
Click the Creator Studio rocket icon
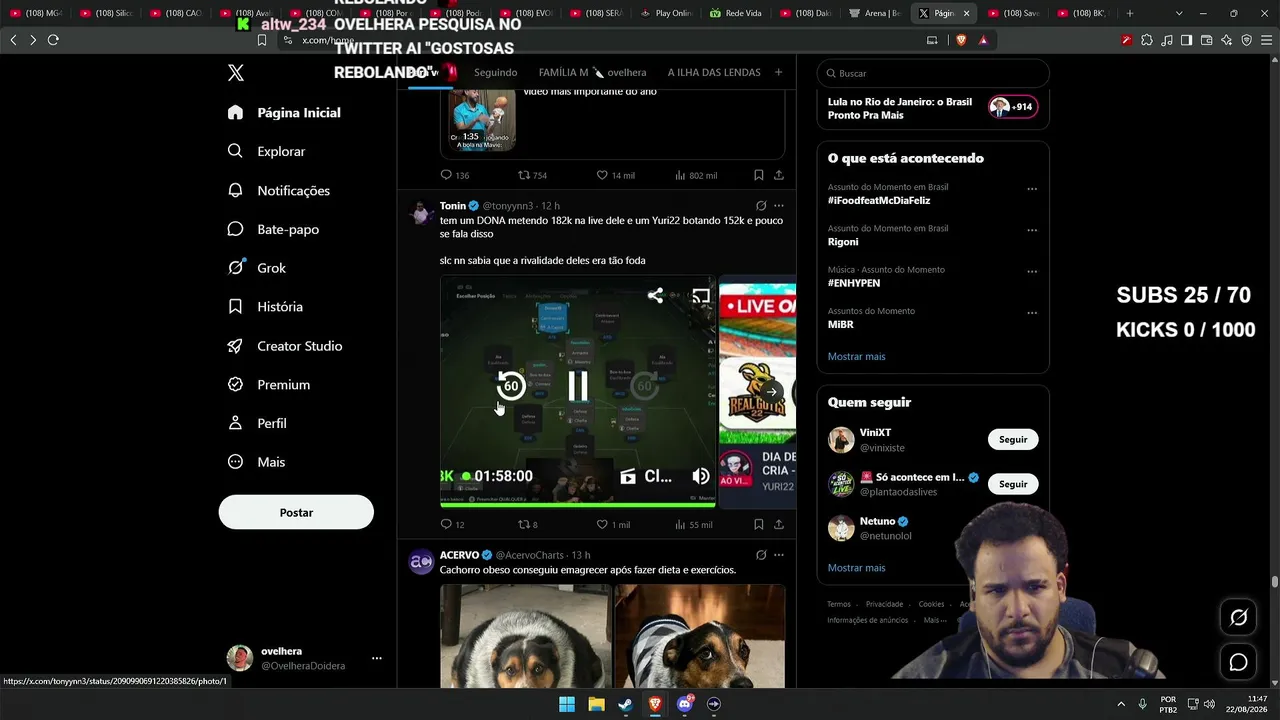coord(235,346)
